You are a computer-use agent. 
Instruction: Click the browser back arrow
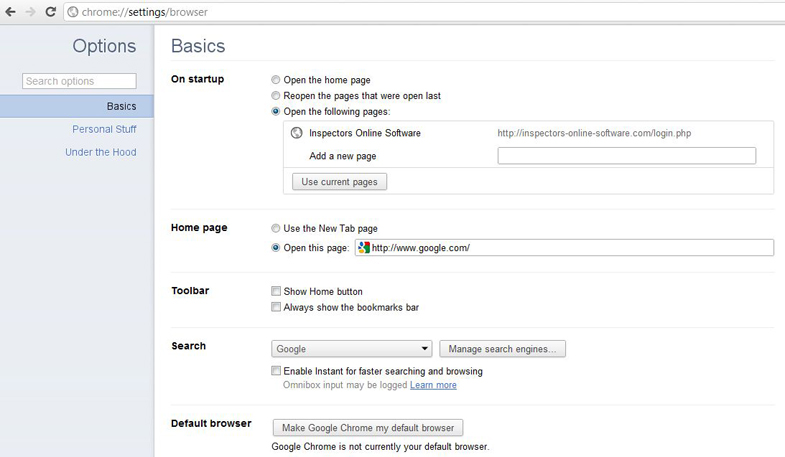(x=10, y=12)
